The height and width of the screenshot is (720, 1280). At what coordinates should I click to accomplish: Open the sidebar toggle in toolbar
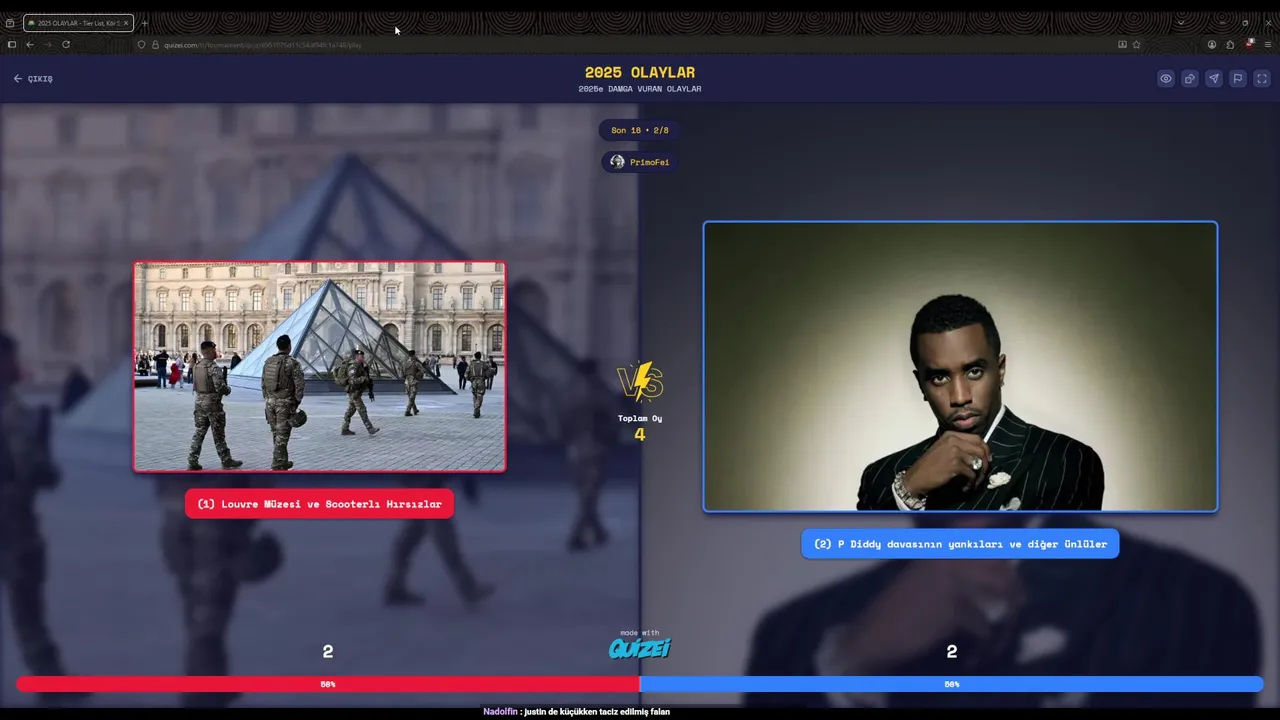pos(12,44)
